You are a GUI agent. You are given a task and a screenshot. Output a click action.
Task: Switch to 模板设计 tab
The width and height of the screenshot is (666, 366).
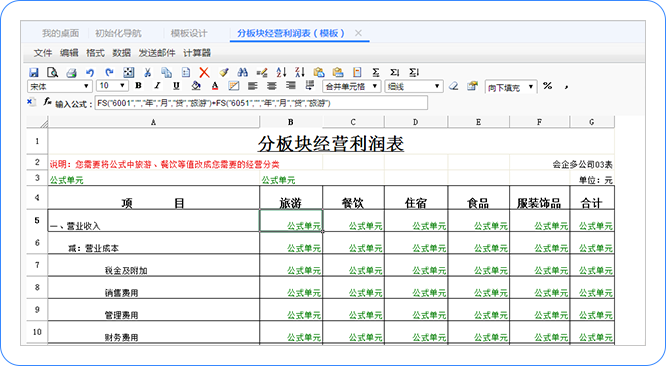[189, 33]
